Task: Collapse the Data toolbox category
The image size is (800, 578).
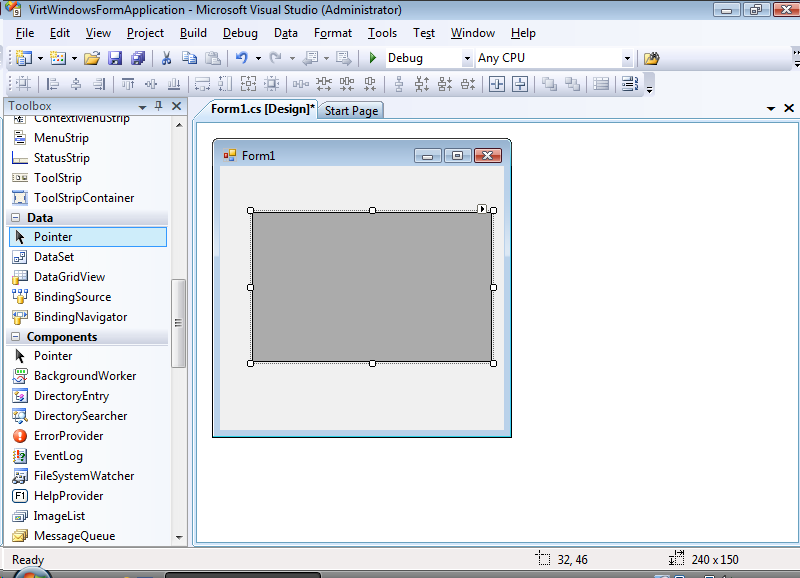Action: coord(16,217)
